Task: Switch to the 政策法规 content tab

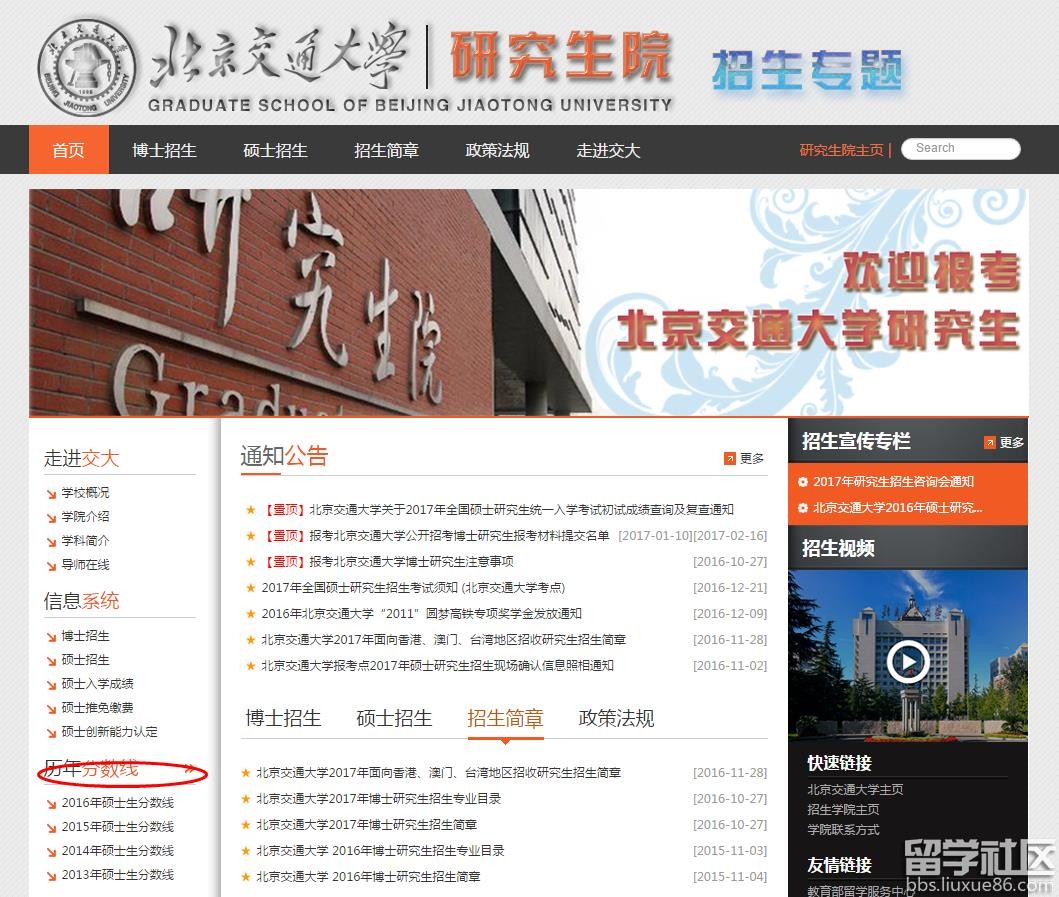Action: (617, 718)
